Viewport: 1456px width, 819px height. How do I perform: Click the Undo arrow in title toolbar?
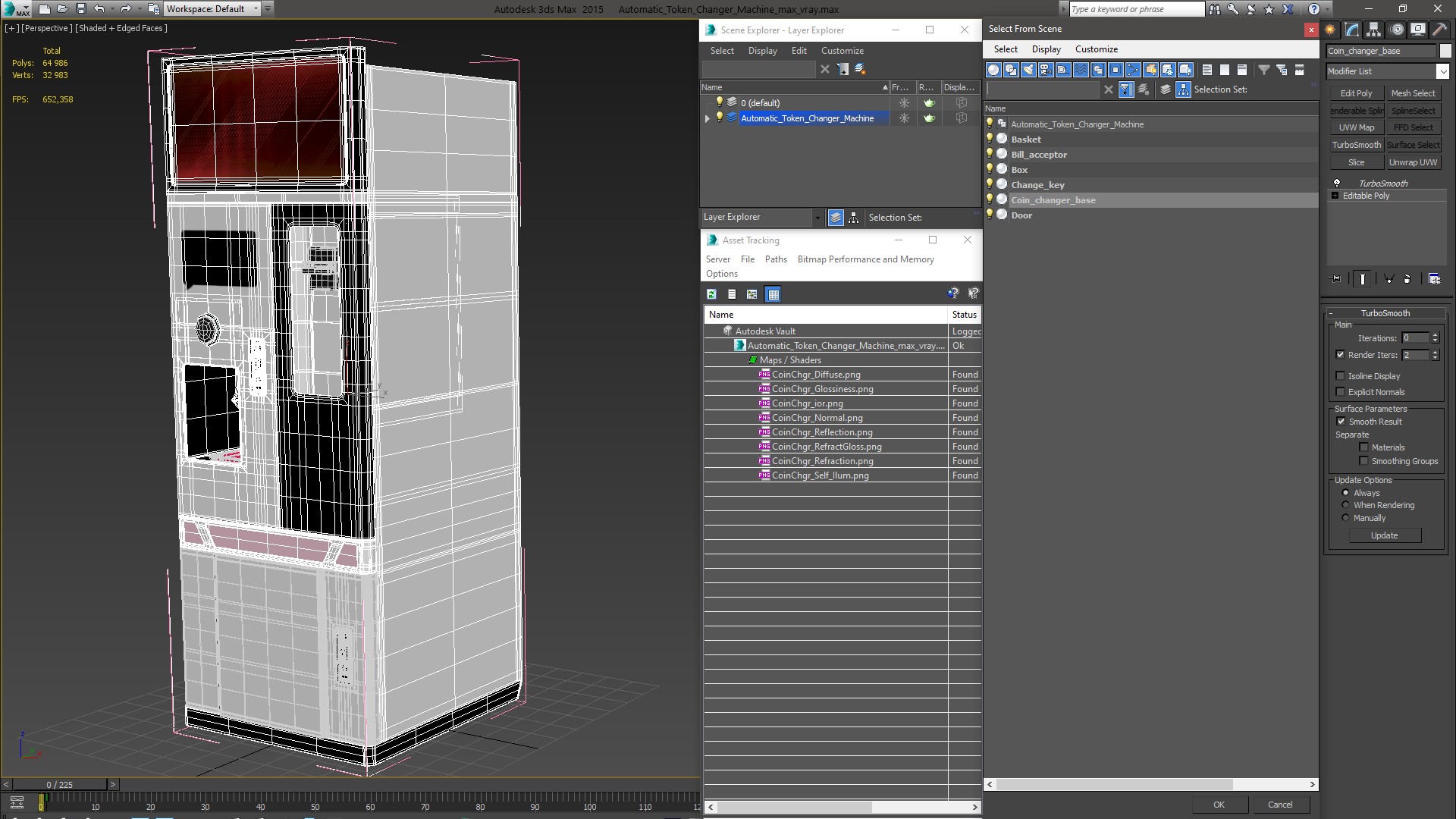[99, 9]
